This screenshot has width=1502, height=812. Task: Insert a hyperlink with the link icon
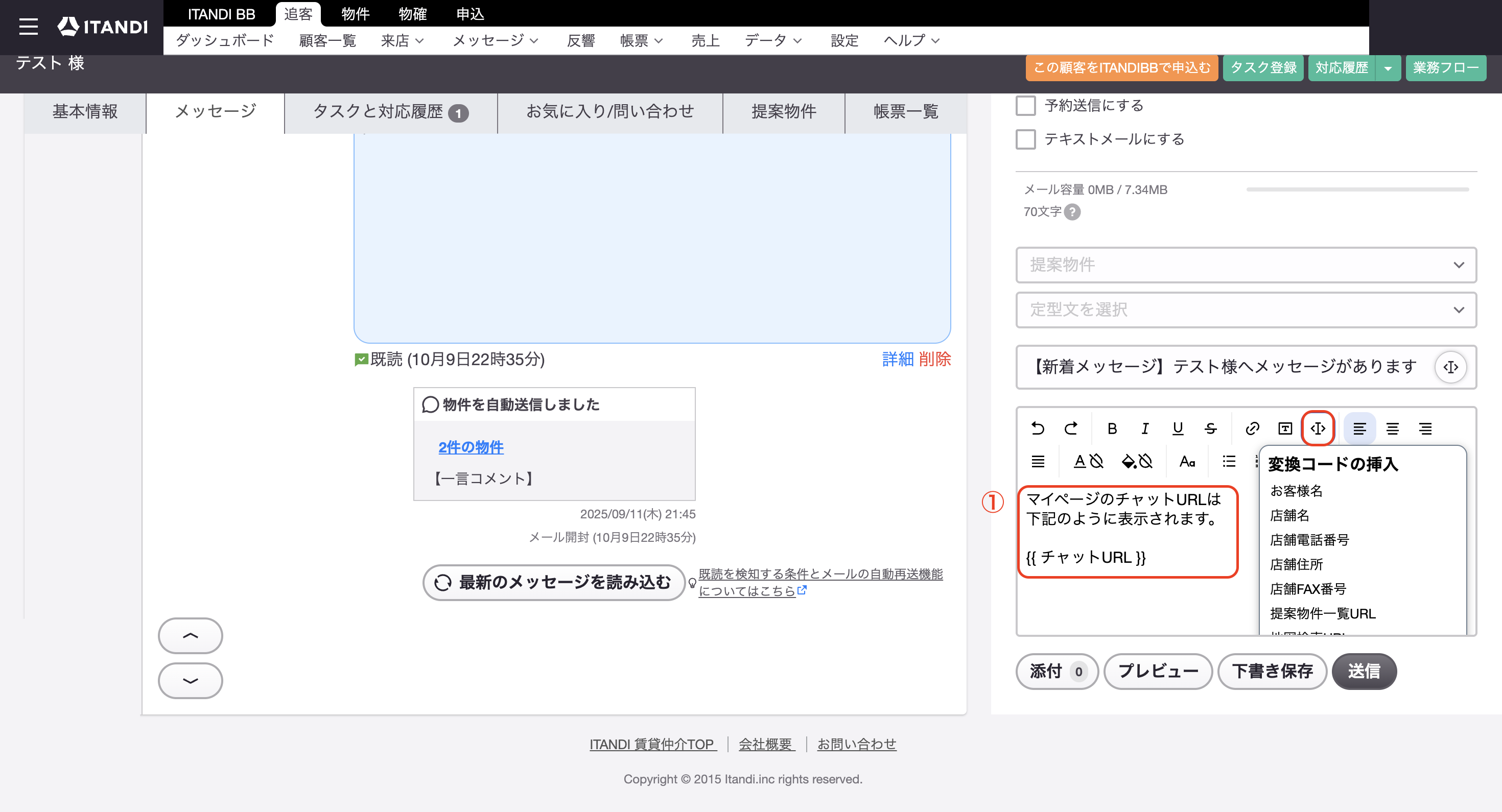coord(1252,428)
